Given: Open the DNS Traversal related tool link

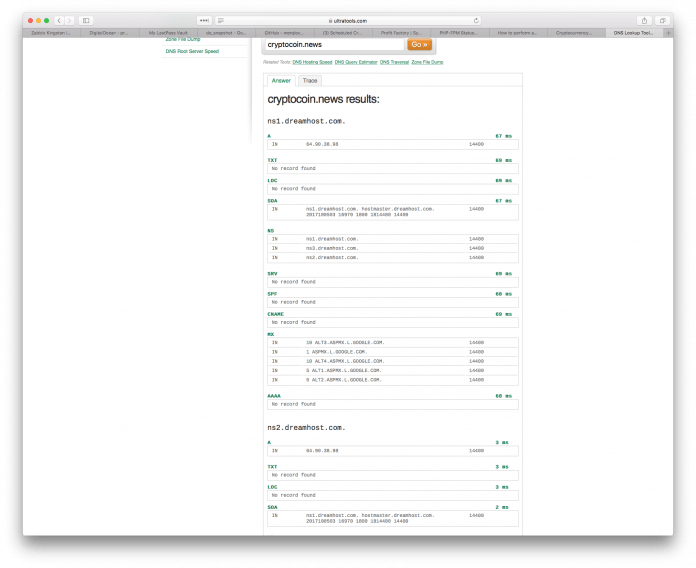Looking at the screenshot, I should coord(394,62).
